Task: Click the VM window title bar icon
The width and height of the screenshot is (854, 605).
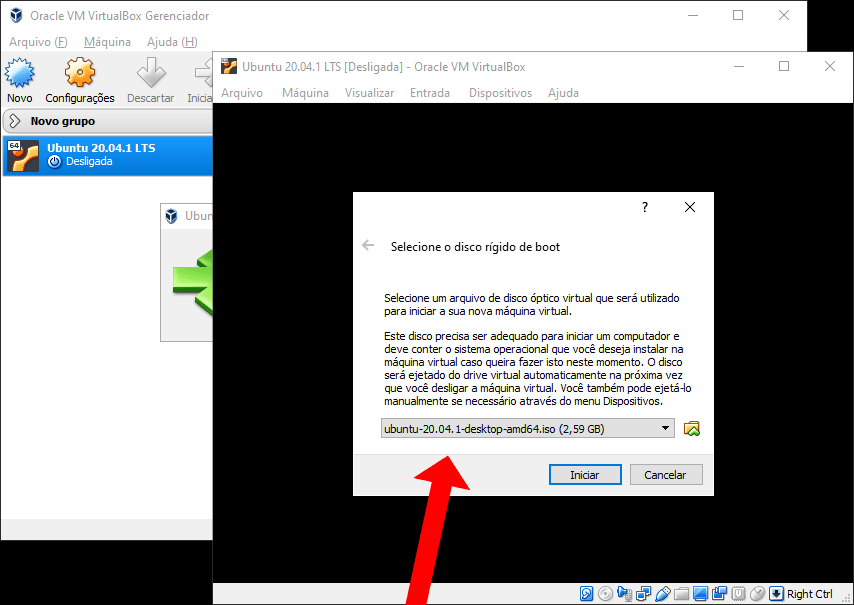Action: coord(229,66)
